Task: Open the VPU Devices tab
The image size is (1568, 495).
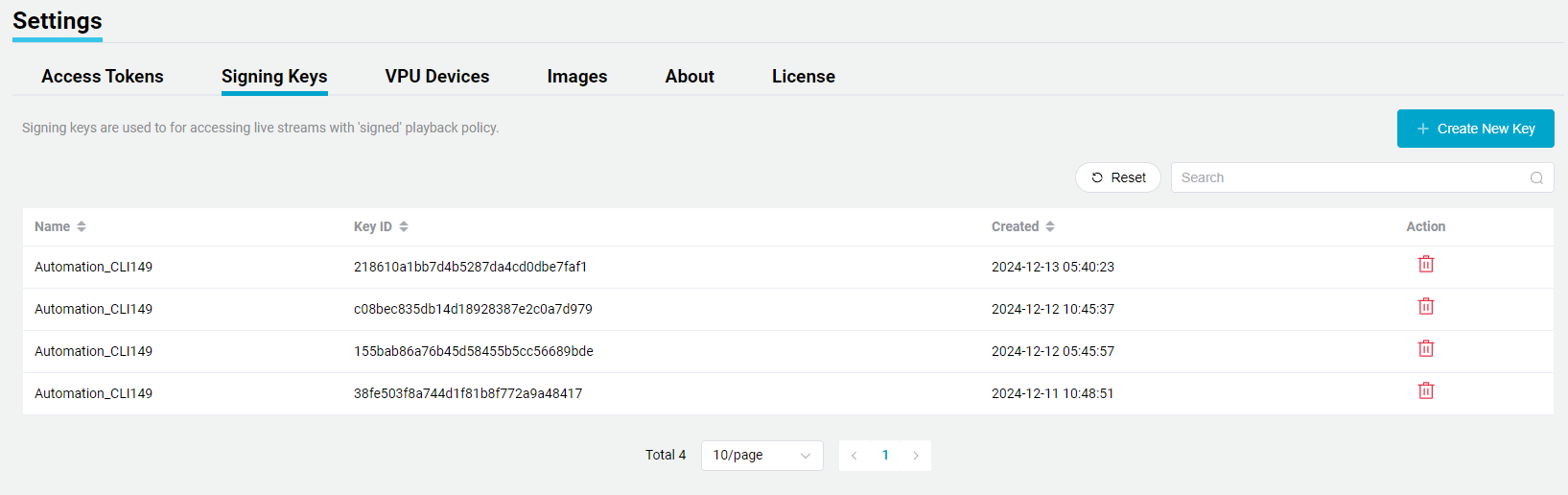Action: 437,77
